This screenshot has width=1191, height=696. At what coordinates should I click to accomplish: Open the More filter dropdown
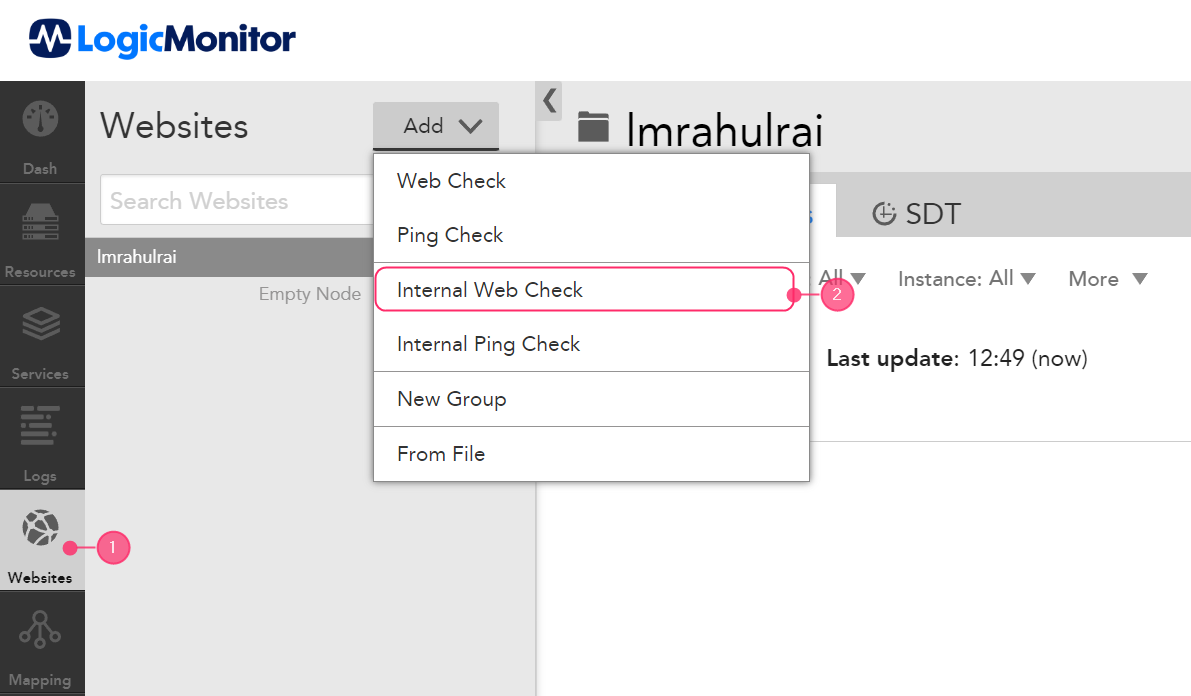(x=1107, y=279)
